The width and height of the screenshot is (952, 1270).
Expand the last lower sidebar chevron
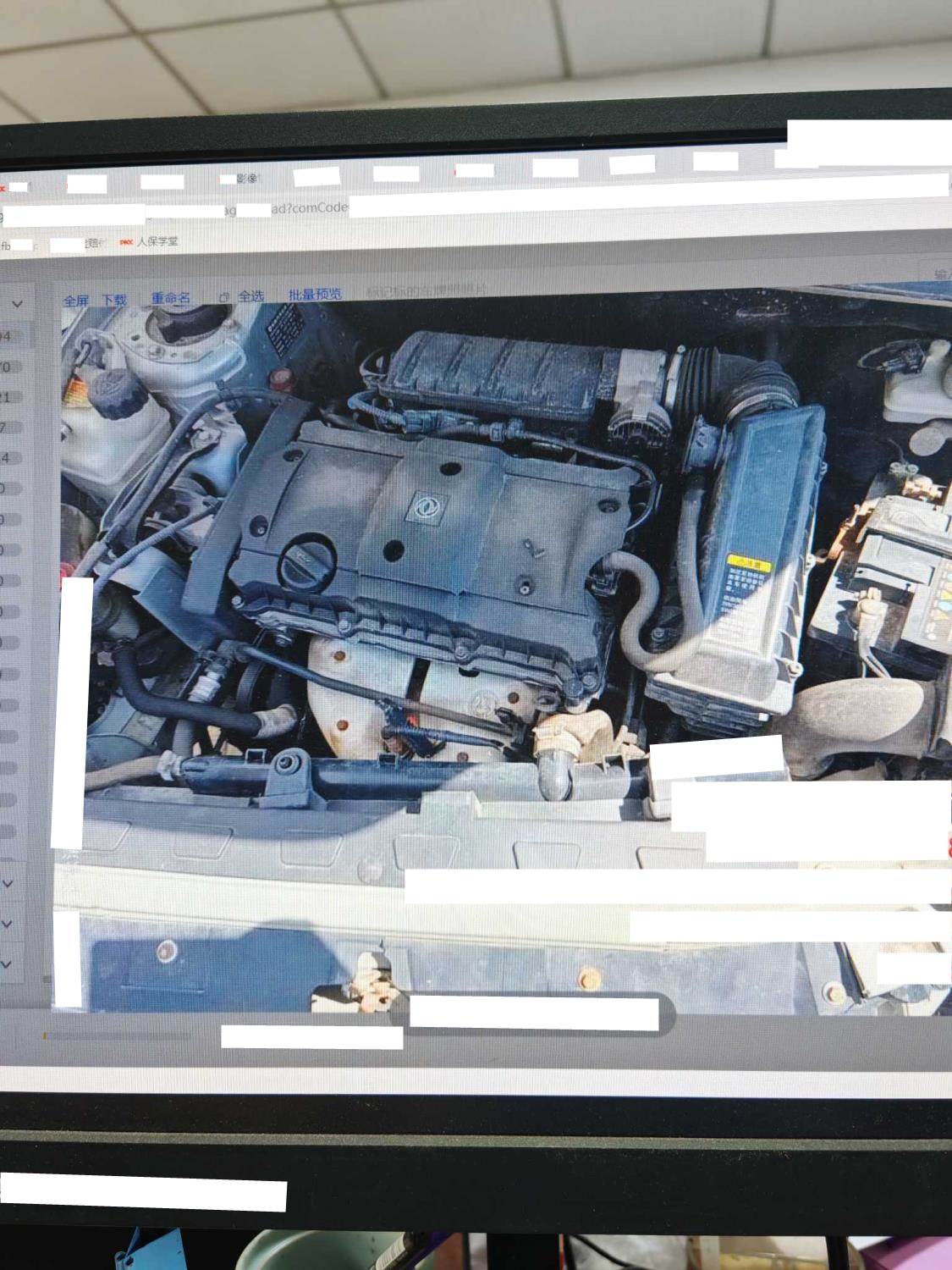tap(8, 964)
